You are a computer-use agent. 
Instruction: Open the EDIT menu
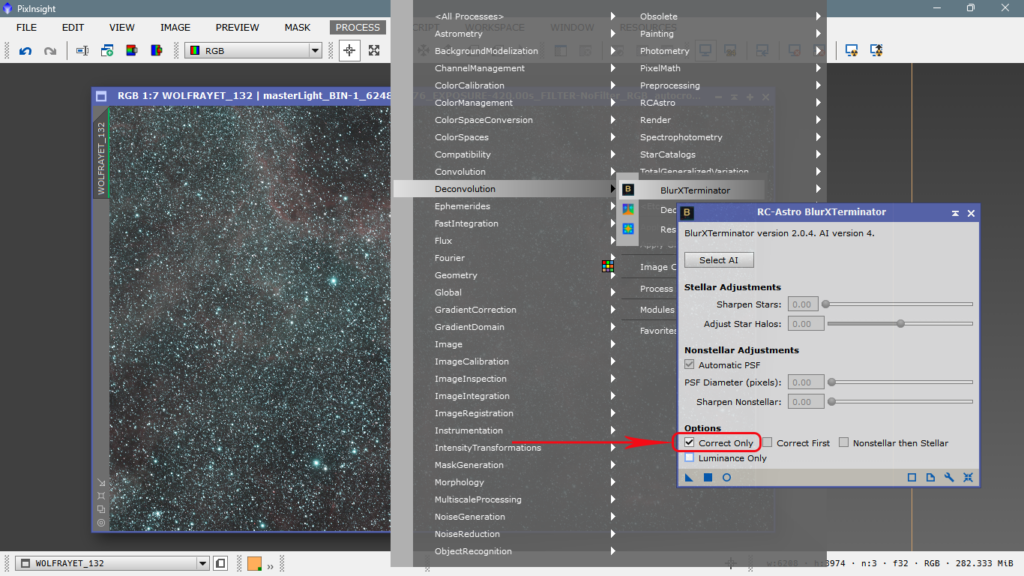click(73, 27)
